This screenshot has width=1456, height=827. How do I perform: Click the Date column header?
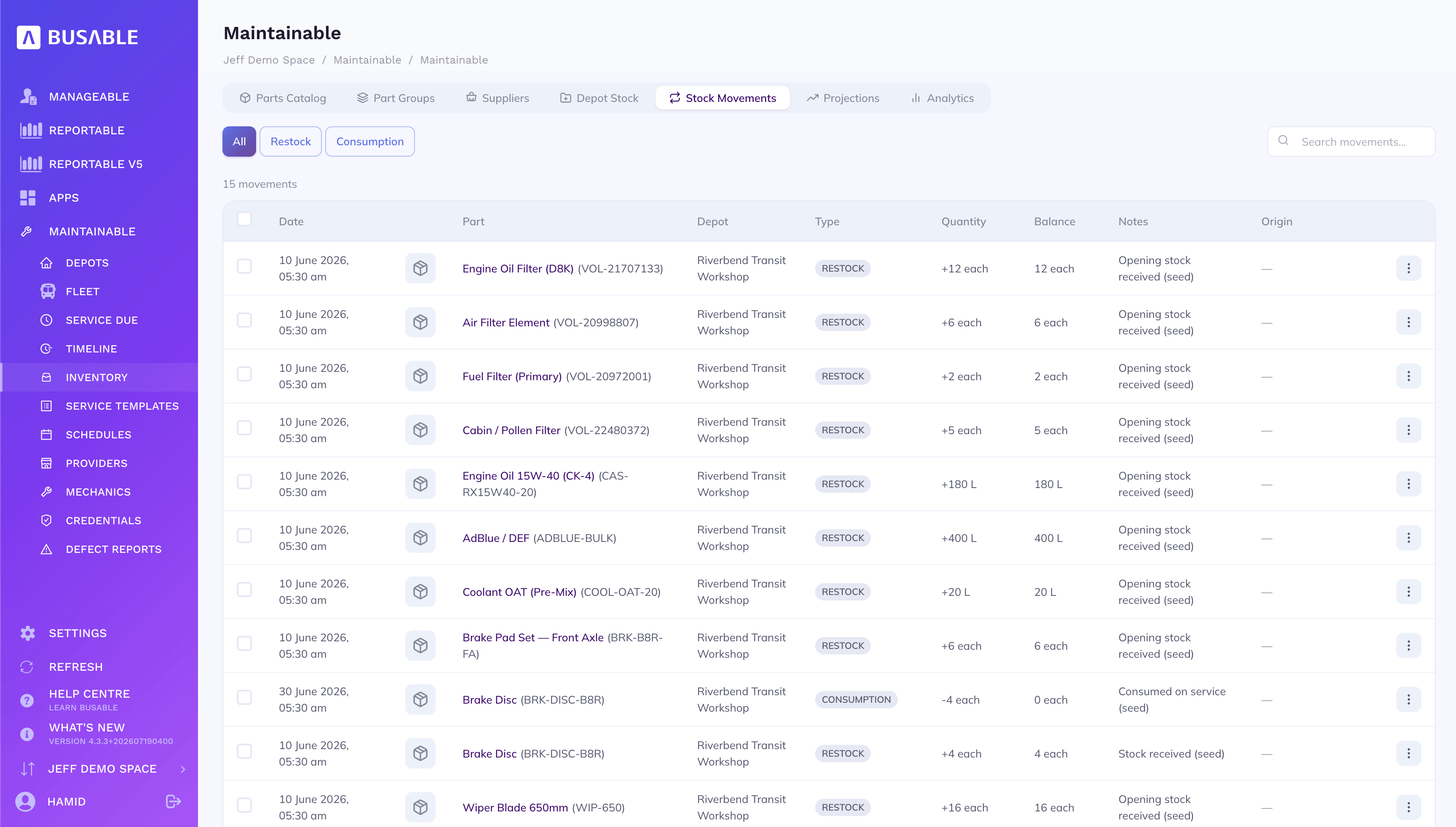(x=291, y=221)
